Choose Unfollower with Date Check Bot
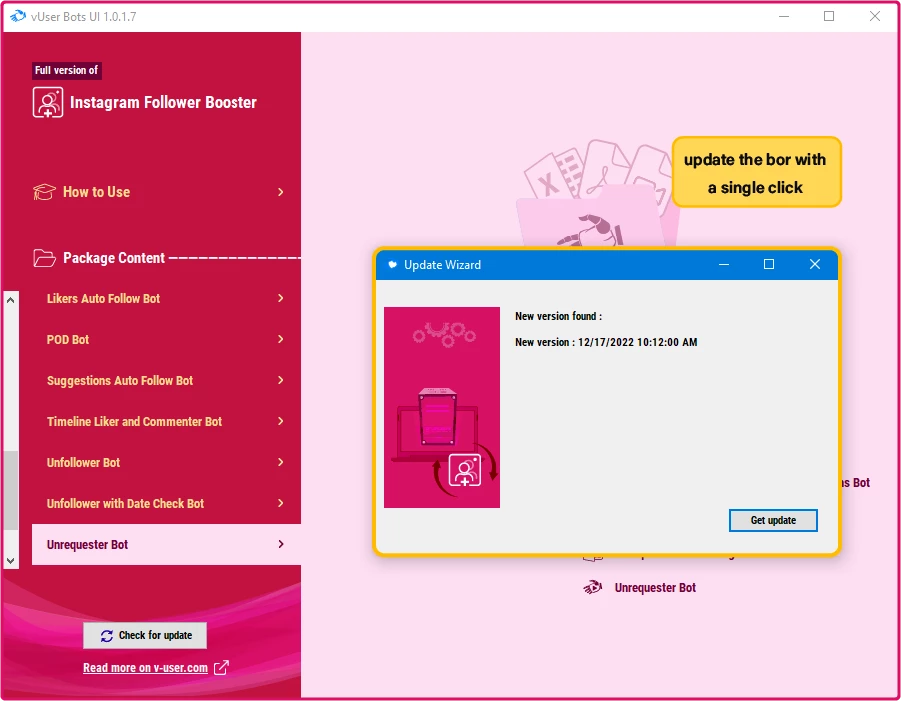Screen dimensions: 901x701 click(166, 503)
